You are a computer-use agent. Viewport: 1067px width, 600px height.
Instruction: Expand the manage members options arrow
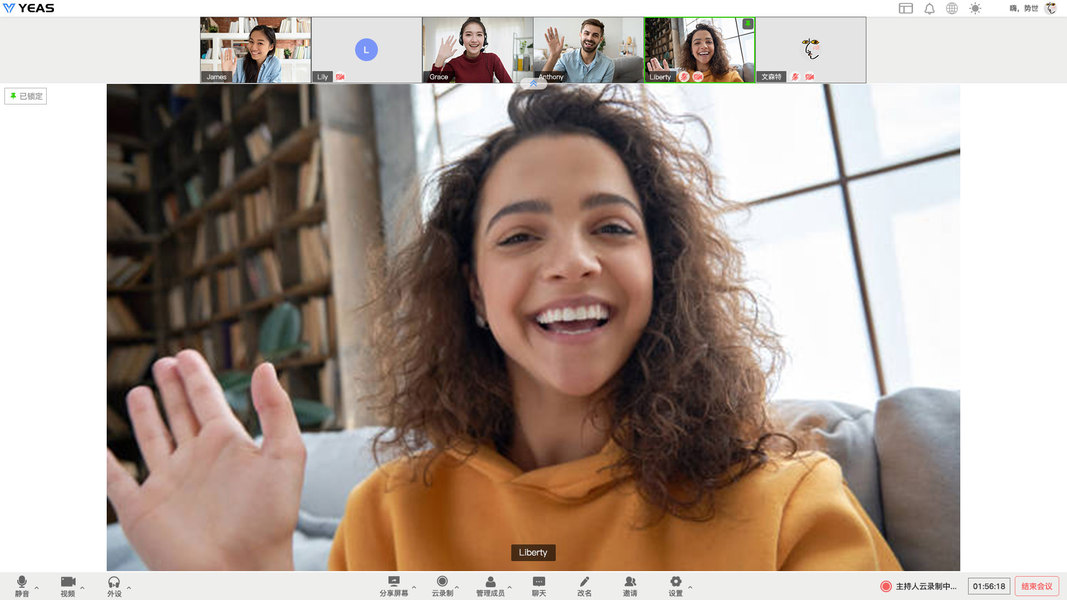[x=510, y=588]
